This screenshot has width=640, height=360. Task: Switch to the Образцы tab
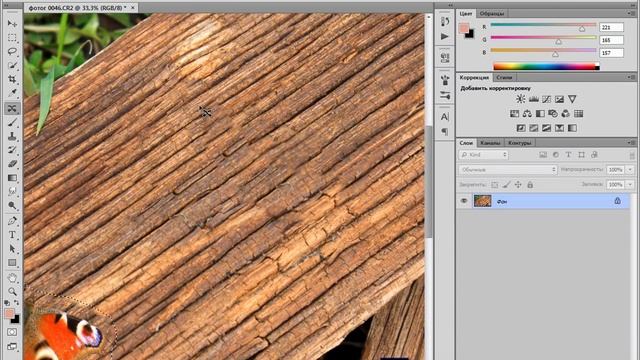(492, 13)
